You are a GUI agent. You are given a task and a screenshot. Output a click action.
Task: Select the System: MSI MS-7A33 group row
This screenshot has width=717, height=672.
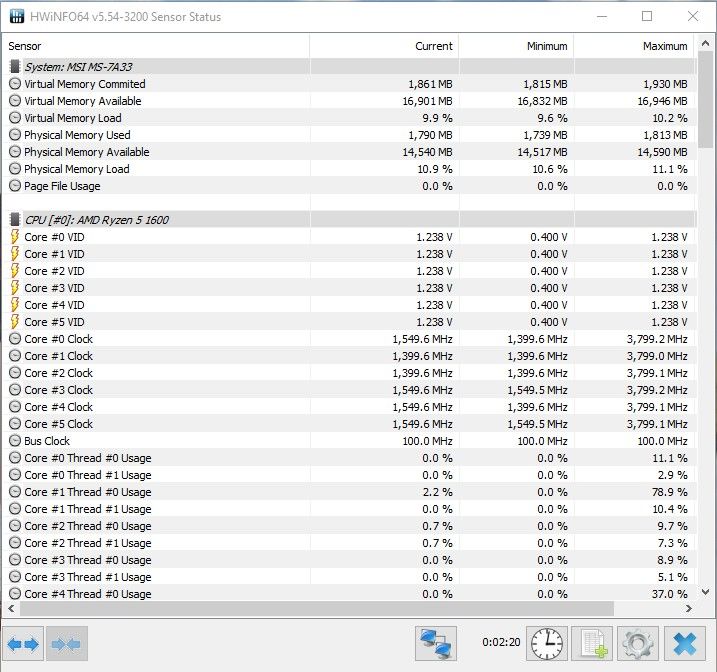(x=350, y=67)
